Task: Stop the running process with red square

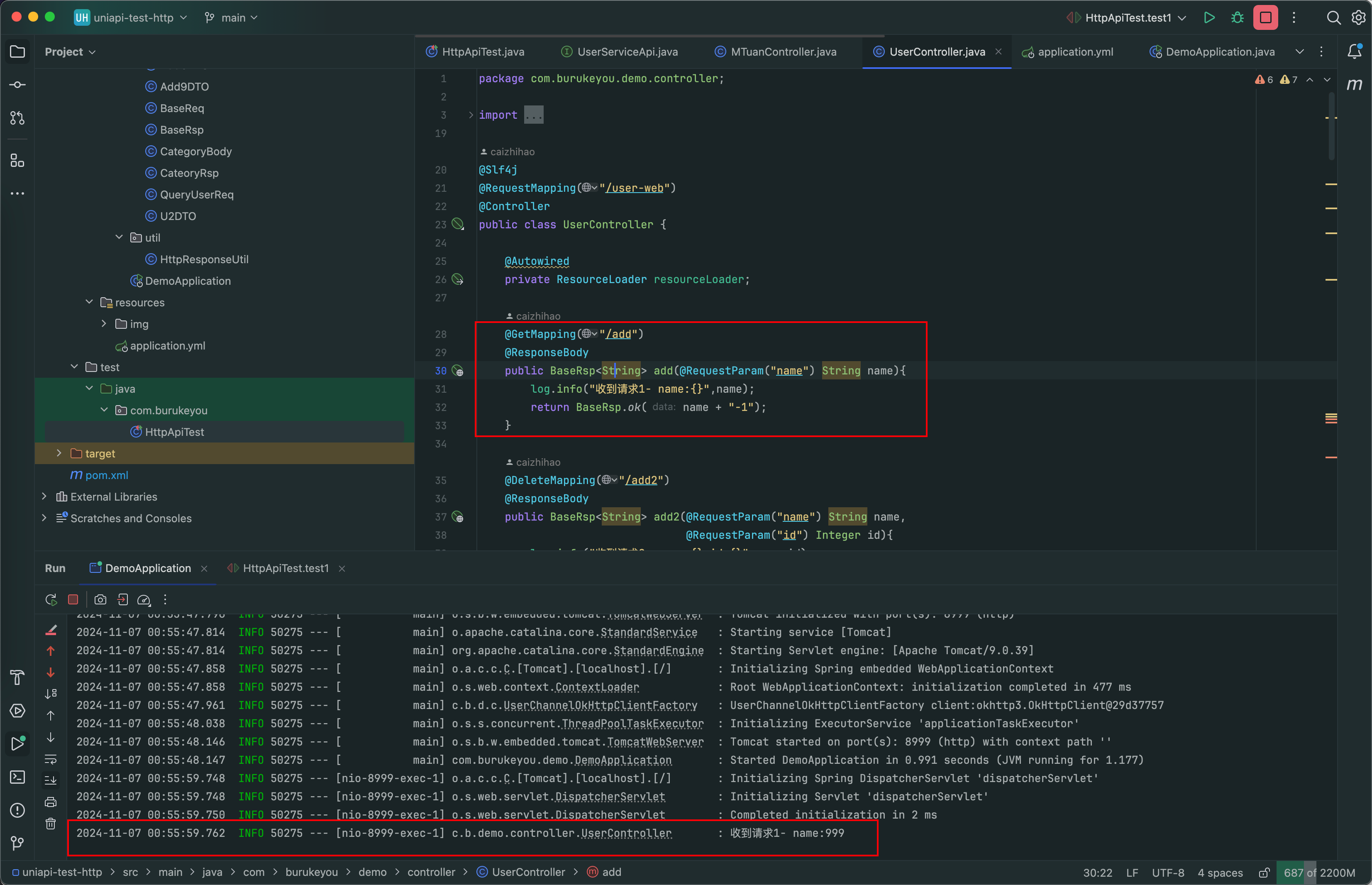Action: [x=1265, y=18]
